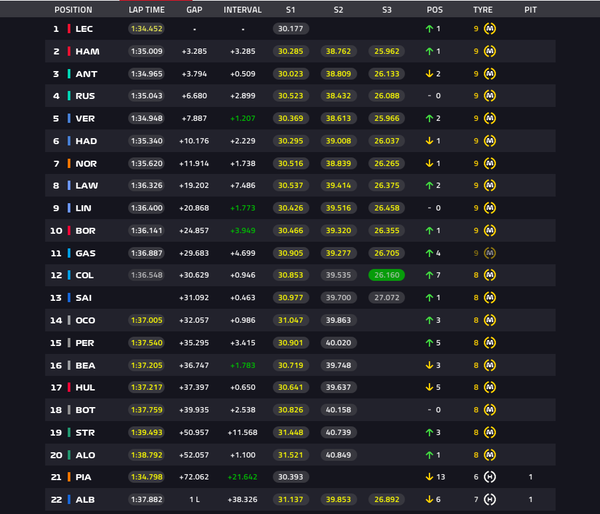600x514 pixels.
Task: Click green interval +3.949 for BOR
Action: [243, 230]
